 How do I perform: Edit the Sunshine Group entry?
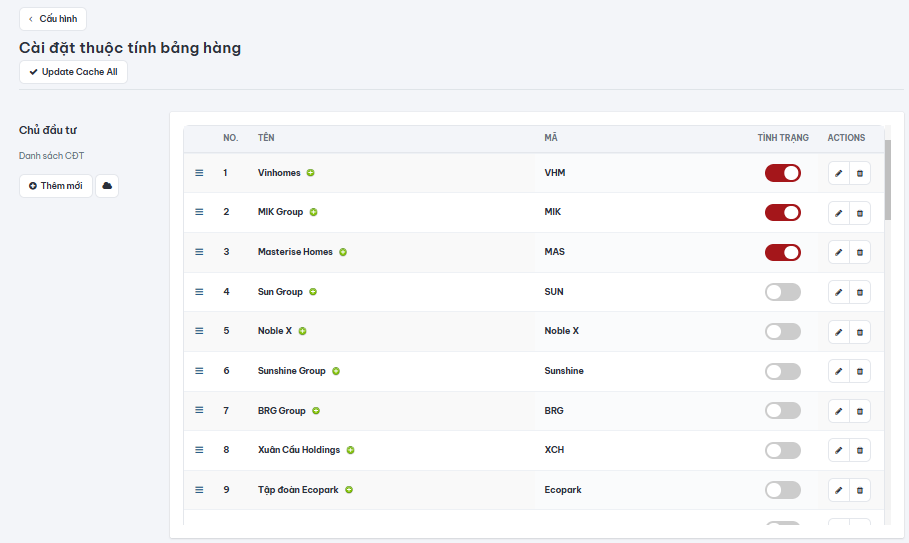[838, 371]
